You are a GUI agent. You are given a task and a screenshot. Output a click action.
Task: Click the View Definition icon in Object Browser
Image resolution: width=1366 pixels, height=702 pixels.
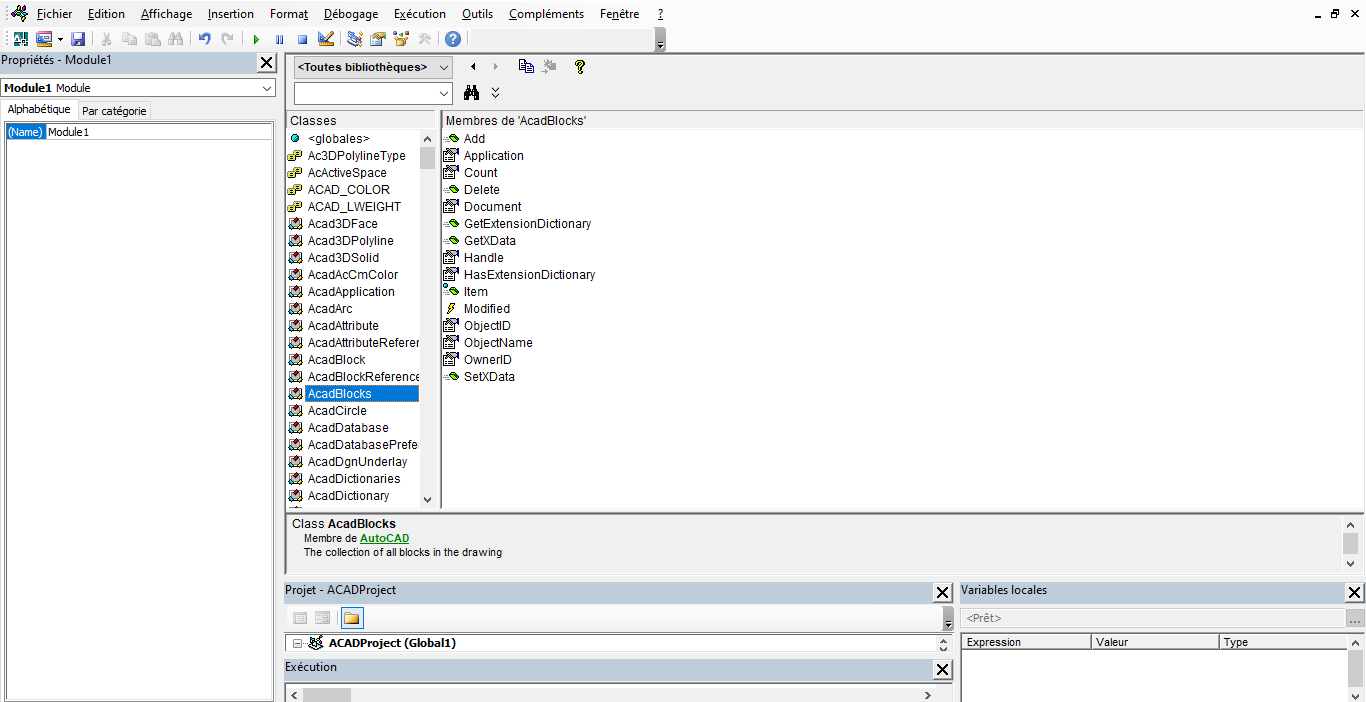(x=549, y=67)
